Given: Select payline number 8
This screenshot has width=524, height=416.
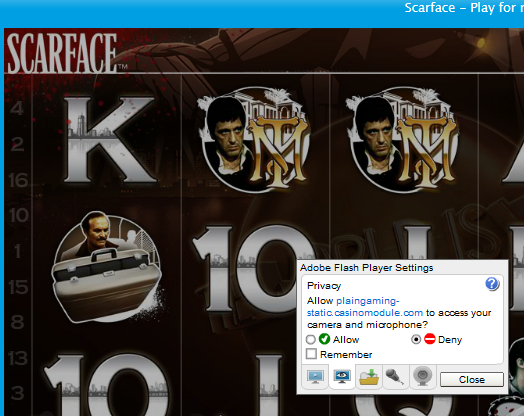Looking at the screenshot, I should [x=17, y=322].
